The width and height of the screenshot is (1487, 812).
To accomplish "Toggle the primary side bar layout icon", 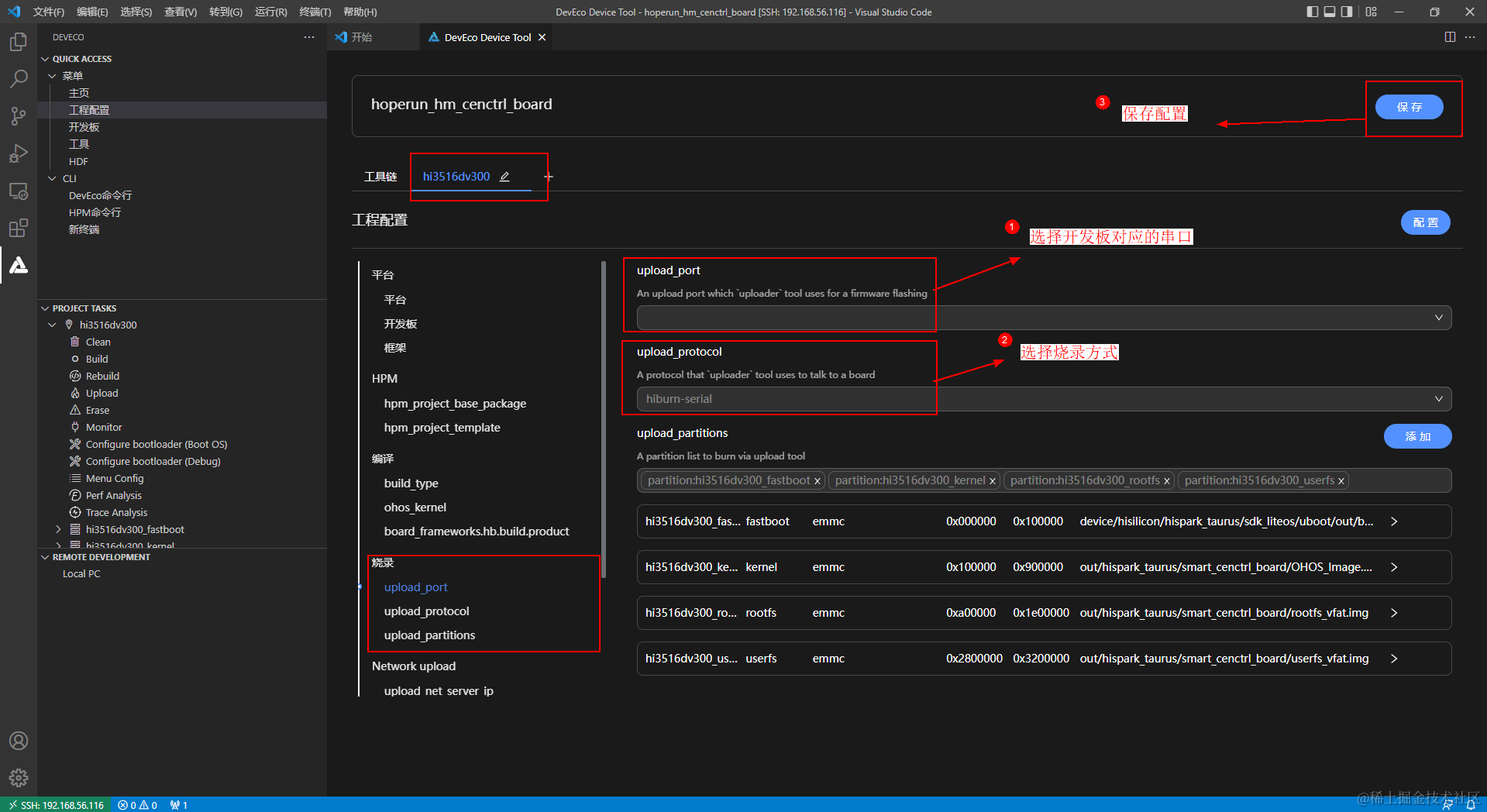I will [1312, 12].
